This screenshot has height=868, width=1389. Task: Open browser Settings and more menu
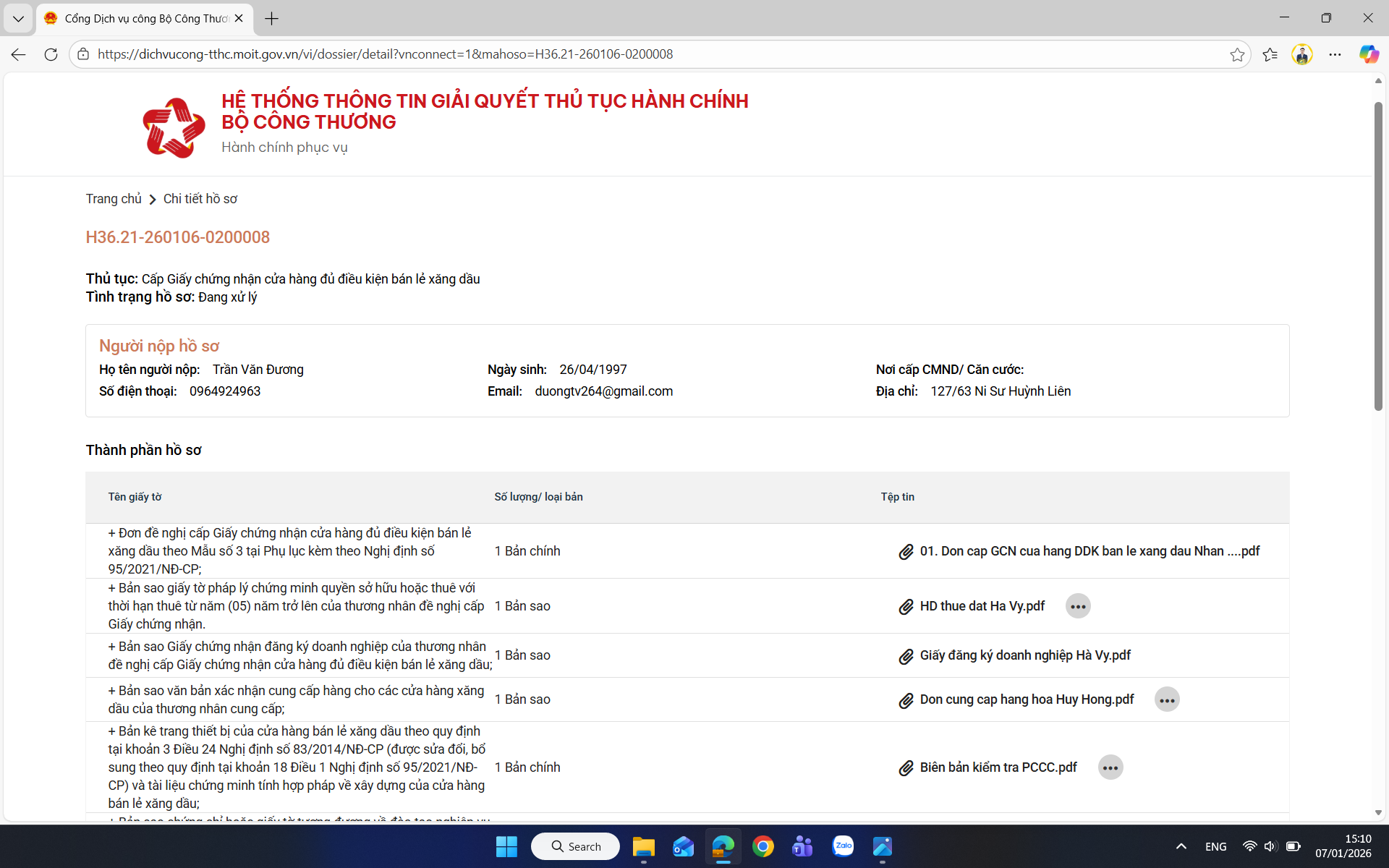pos(1335,54)
